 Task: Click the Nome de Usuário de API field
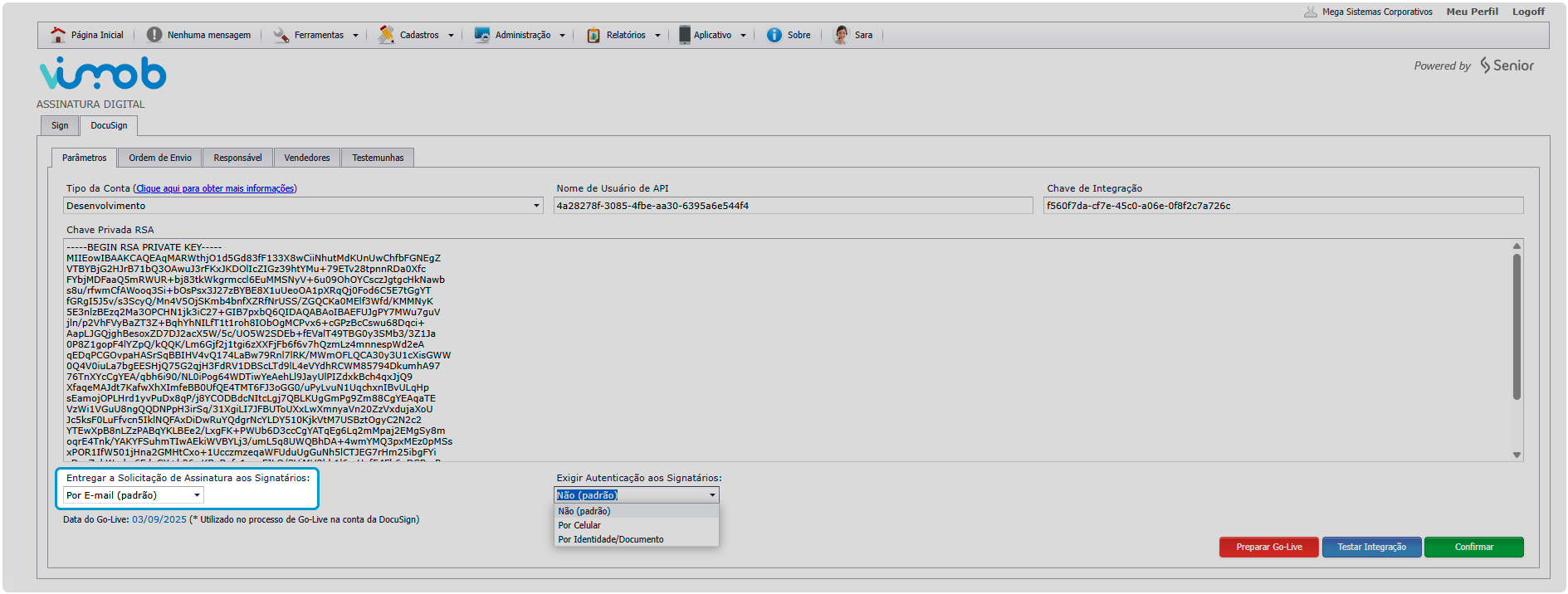coord(794,206)
